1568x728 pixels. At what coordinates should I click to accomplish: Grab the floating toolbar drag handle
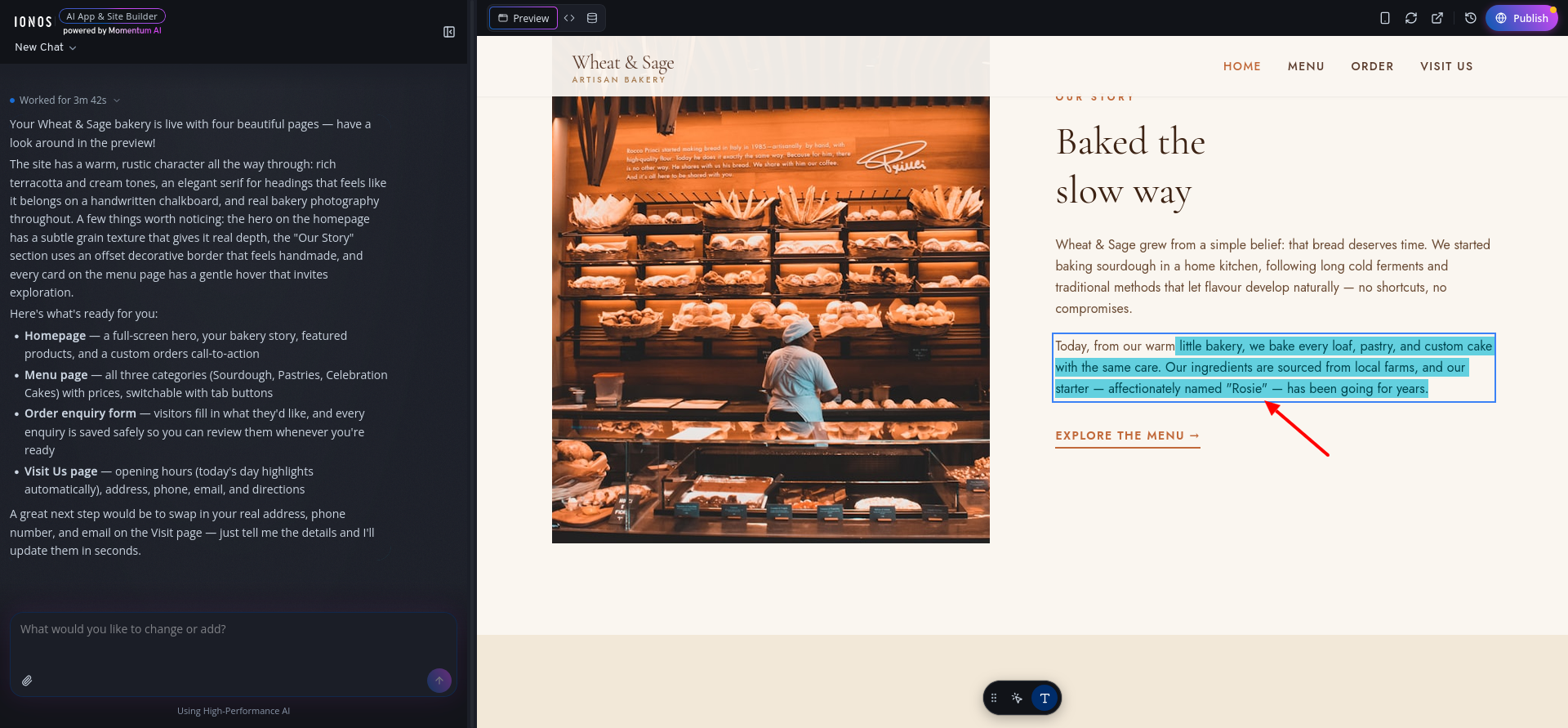994,699
